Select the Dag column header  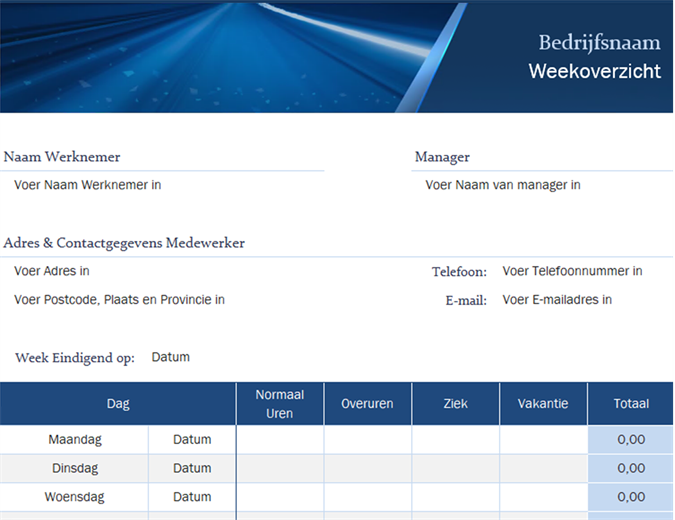click(x=118, y=404)
